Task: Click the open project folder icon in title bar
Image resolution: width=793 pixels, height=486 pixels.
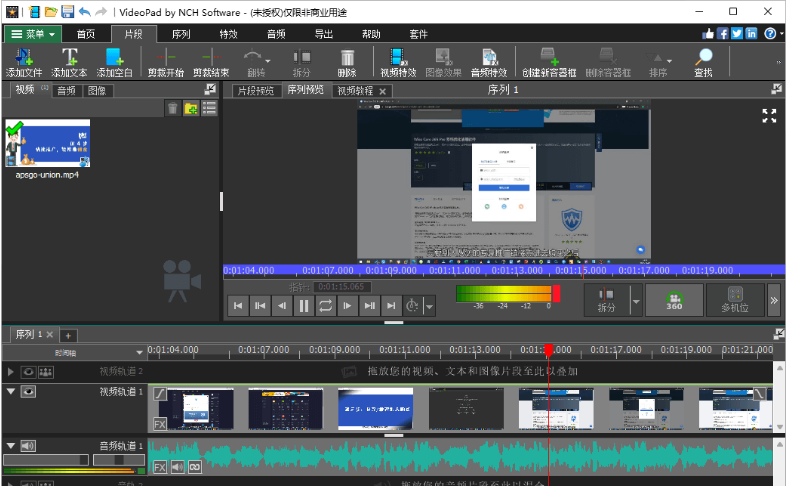Action: pos(51,11)
